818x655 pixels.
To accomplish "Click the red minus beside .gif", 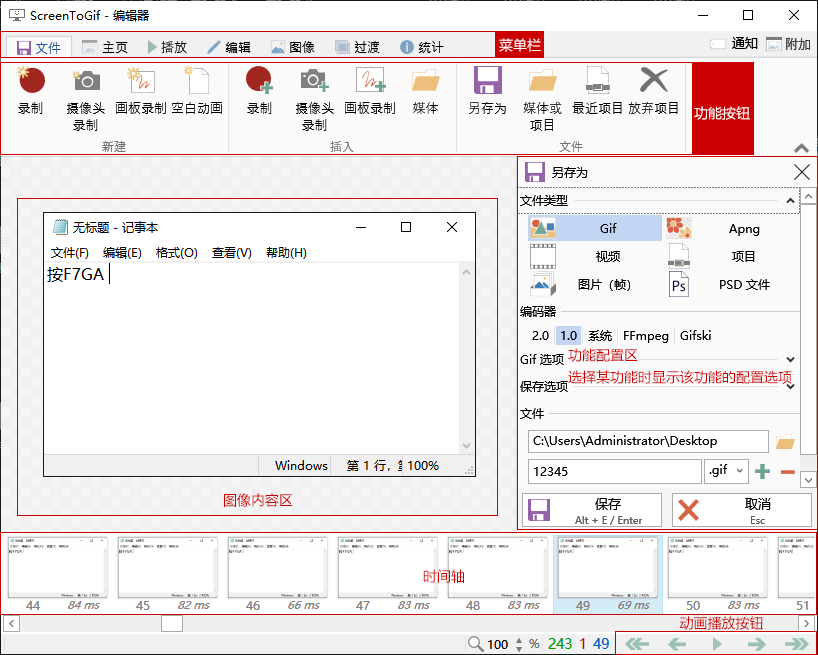I will tap(788, 472).
